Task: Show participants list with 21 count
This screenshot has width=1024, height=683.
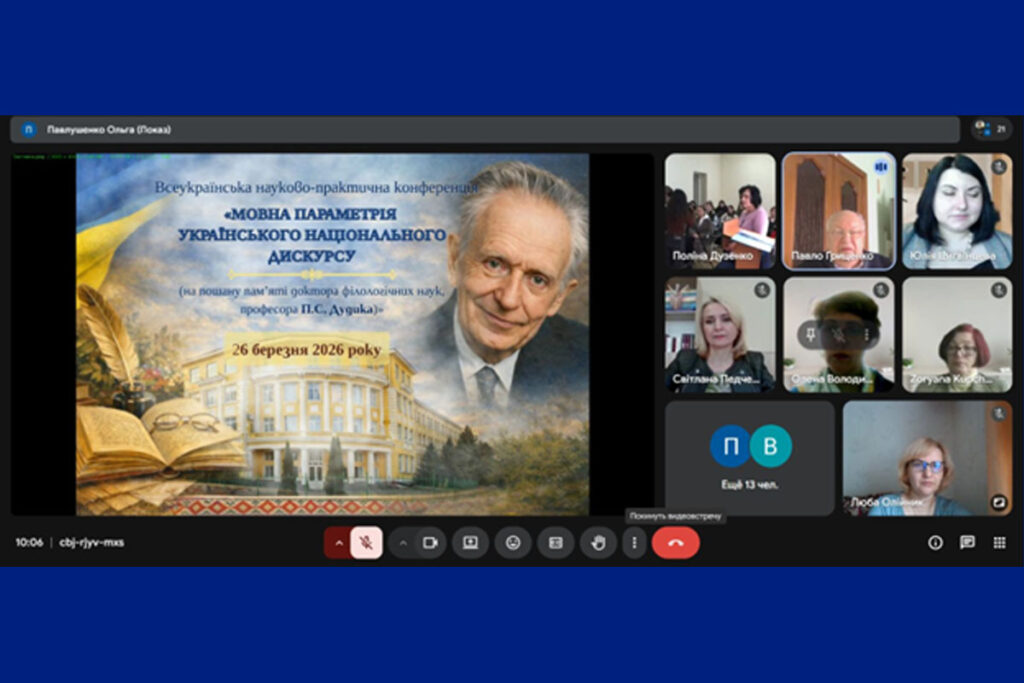Action: pyautogui.click(x=991, y=129)
